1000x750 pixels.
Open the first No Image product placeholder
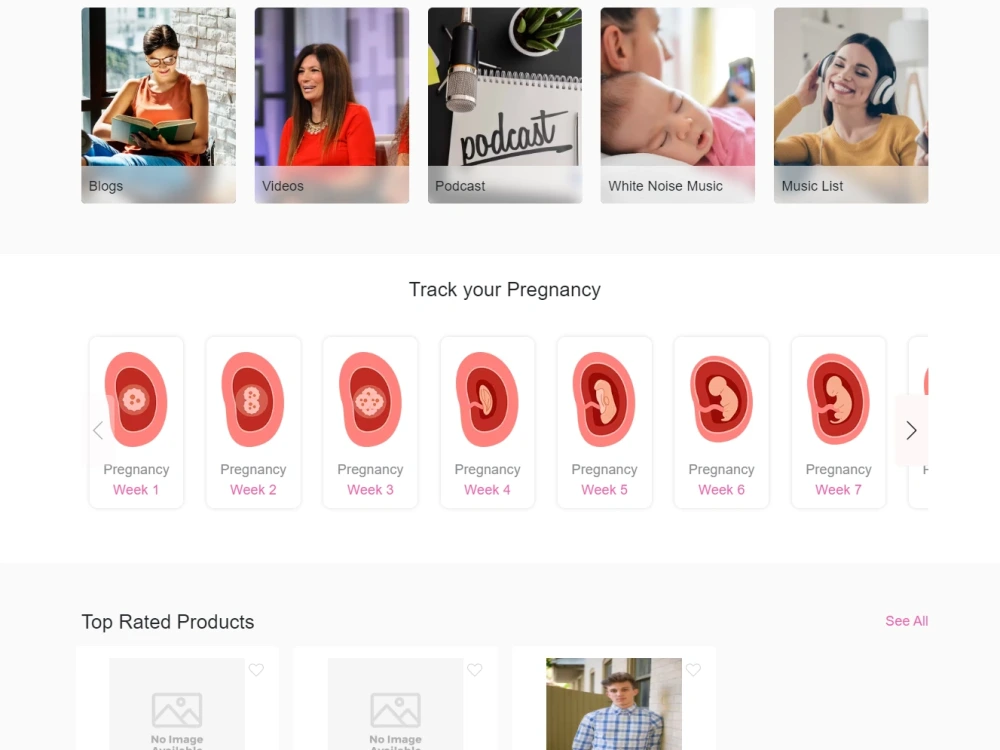pos(177,704)
